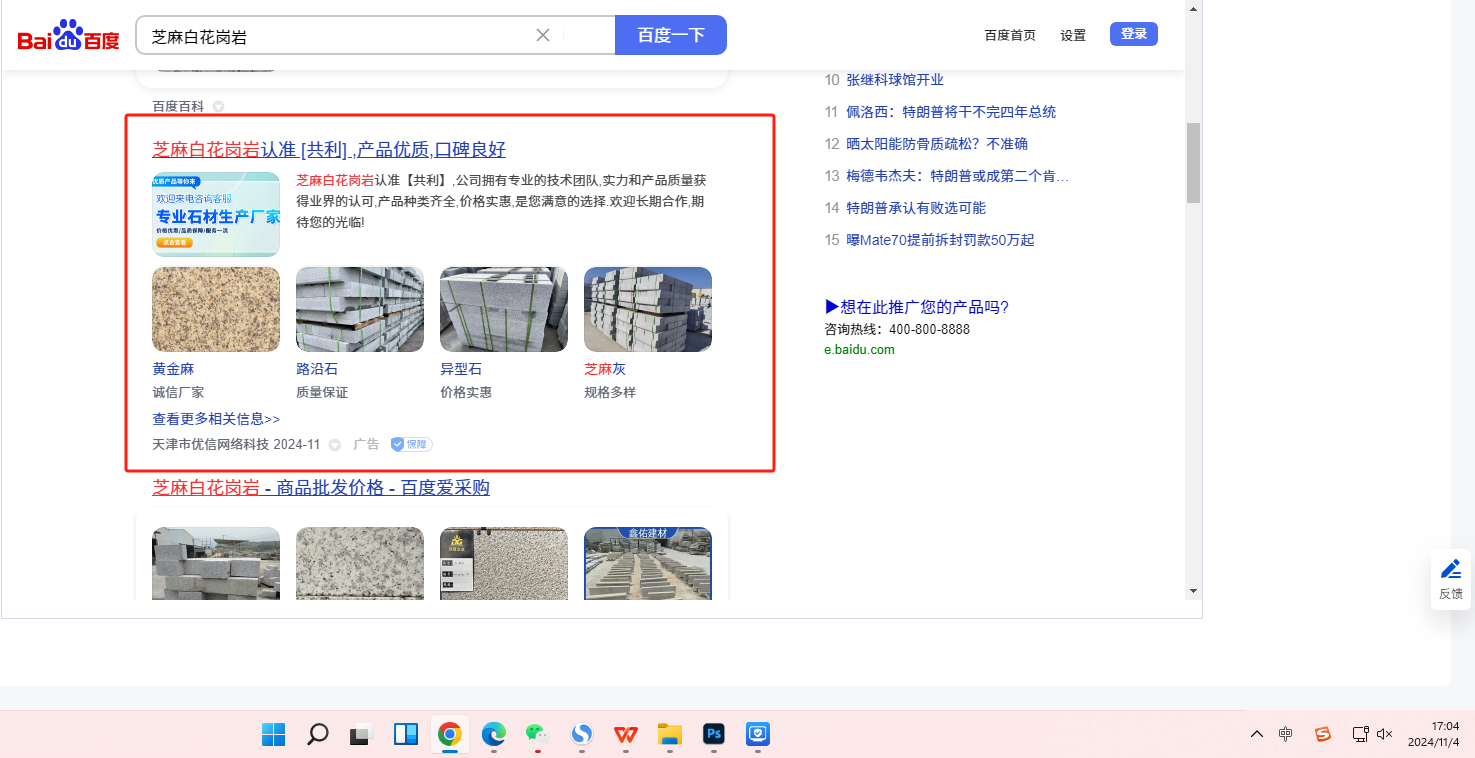
Task: Open Sogou Browser from the taskbar
Action: tap(581, 735)
